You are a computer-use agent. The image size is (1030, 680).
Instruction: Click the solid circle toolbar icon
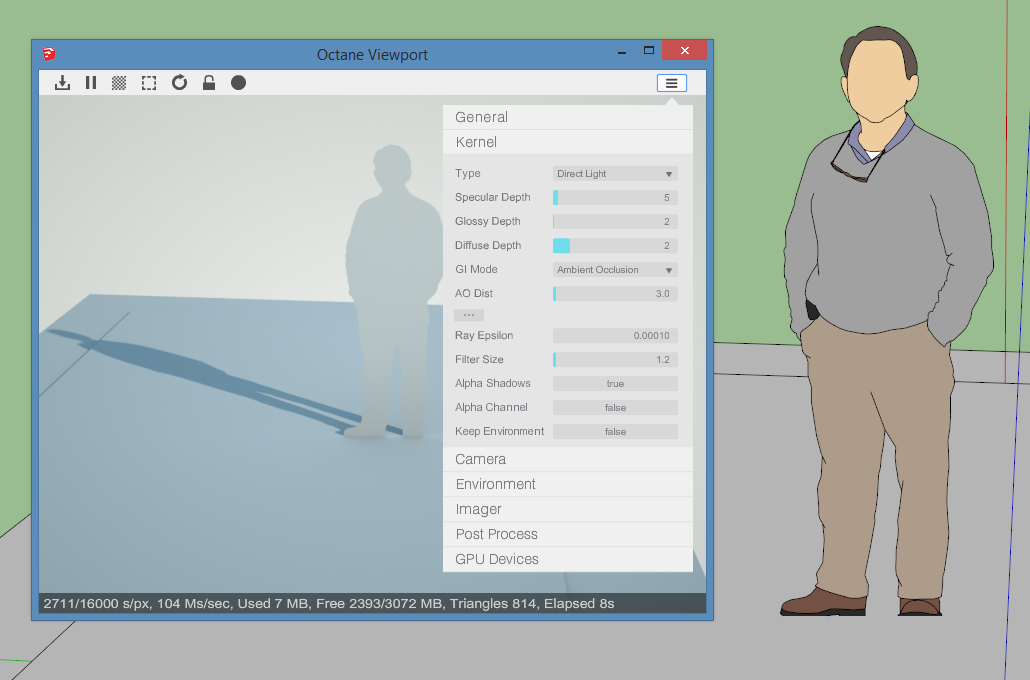[x=238, y=83]
